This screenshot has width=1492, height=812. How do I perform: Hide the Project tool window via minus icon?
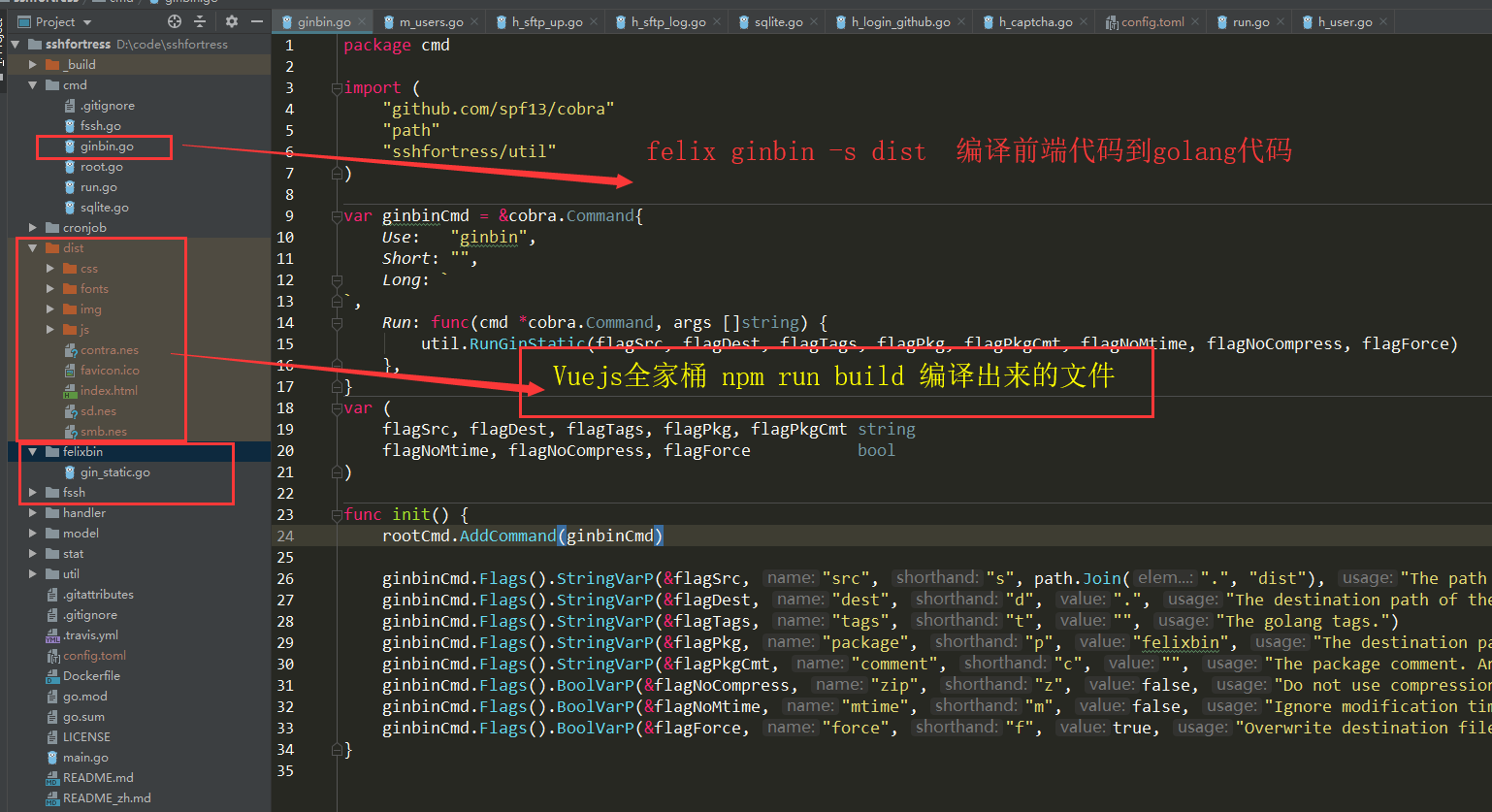click(257, 21)
